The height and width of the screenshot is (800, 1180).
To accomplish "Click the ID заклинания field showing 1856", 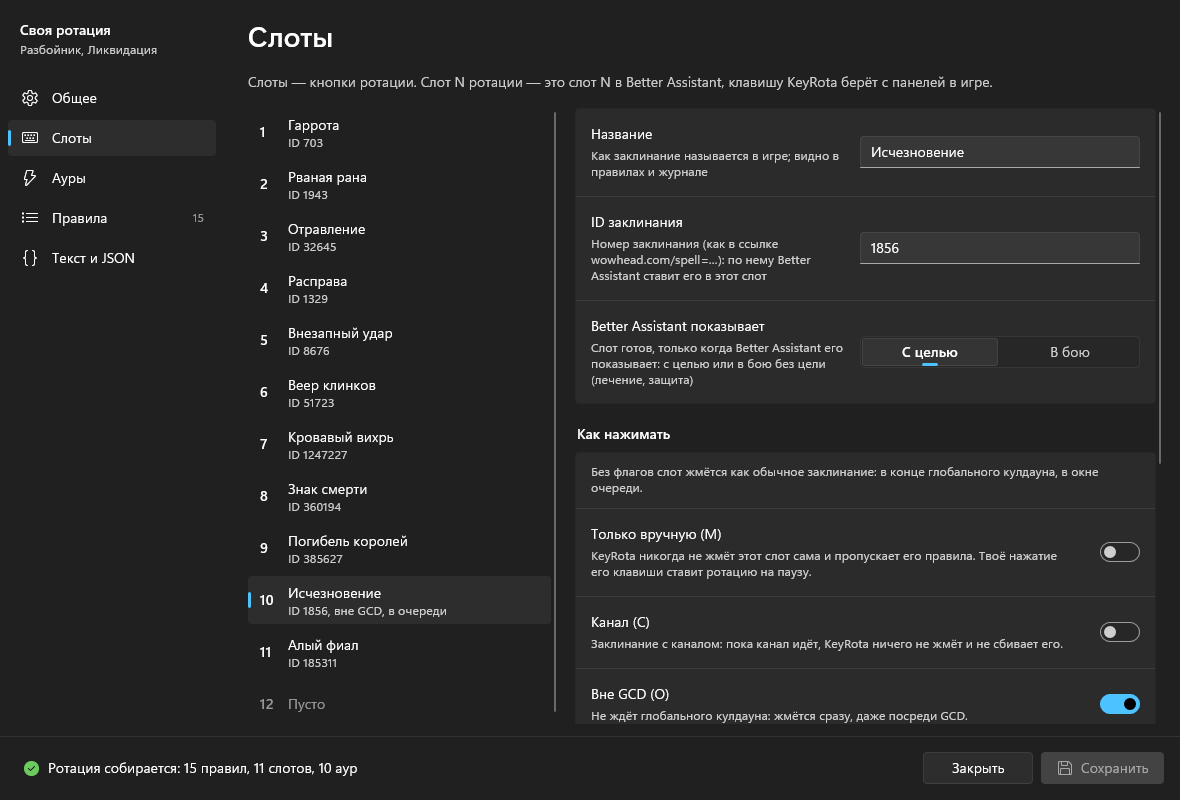I will (x=999, y=248).
